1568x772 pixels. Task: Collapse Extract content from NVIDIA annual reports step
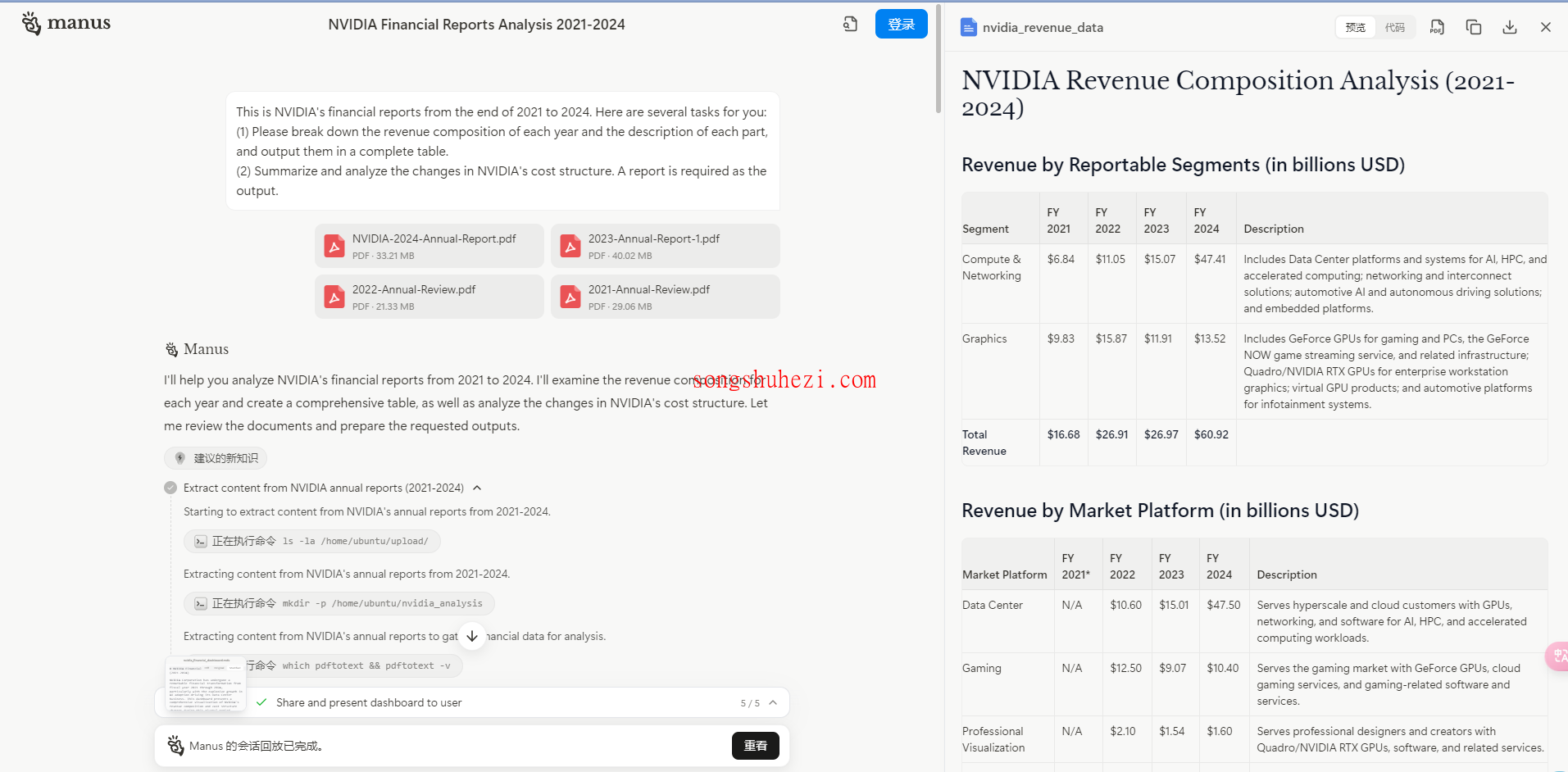[x=477, y=488]
